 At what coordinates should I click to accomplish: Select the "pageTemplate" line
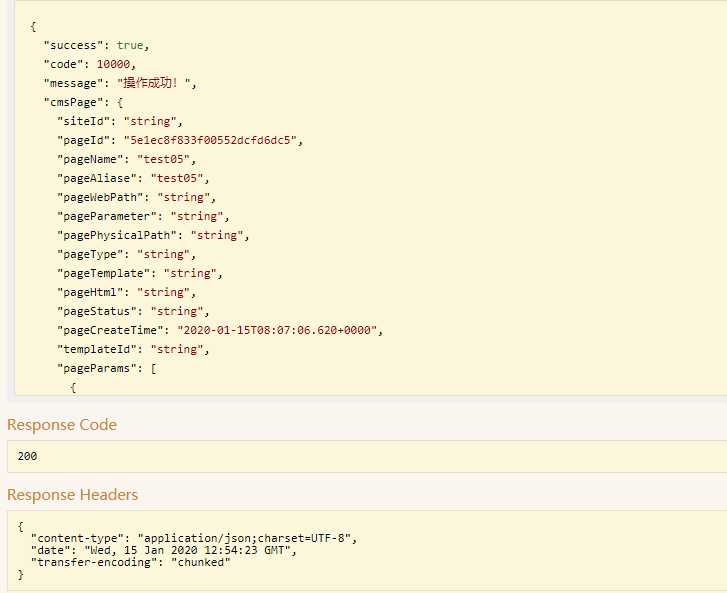point(140,274)
